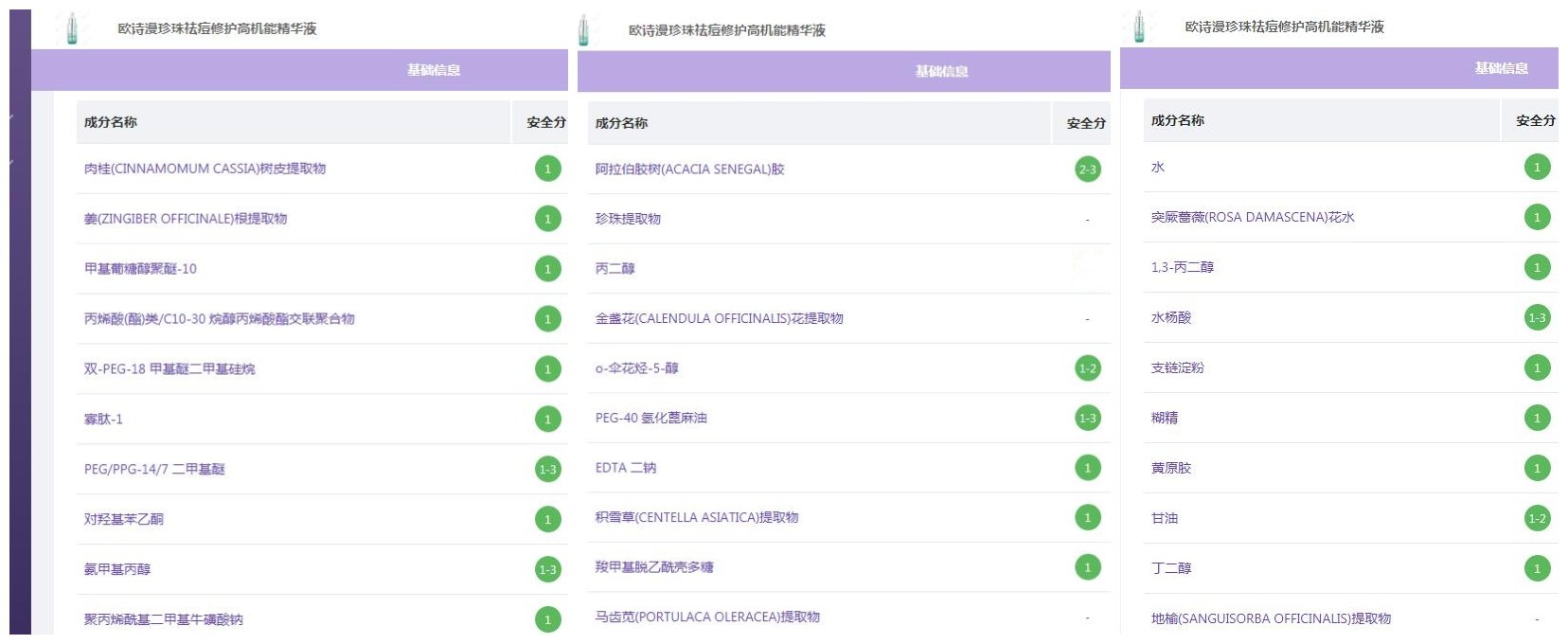
Task: Open the 马齿苋(PORTULACA OLERACEA)提取物 link
Action: pyautogui.click(x=706, y=617)
